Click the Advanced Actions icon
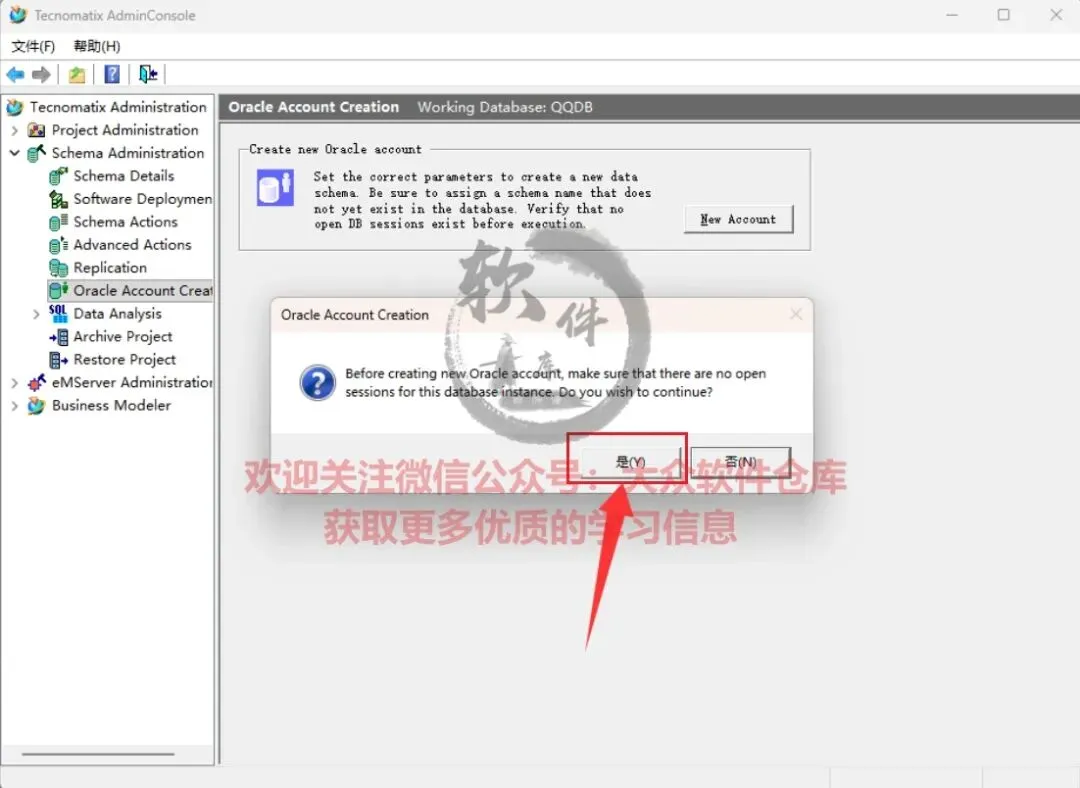 pos(59,245)
